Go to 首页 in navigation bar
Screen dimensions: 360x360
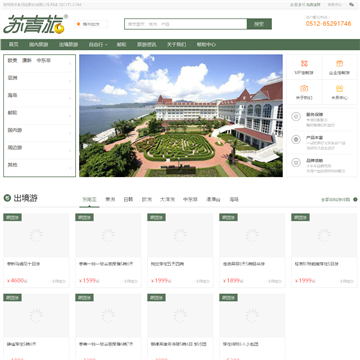coord(13,44)
